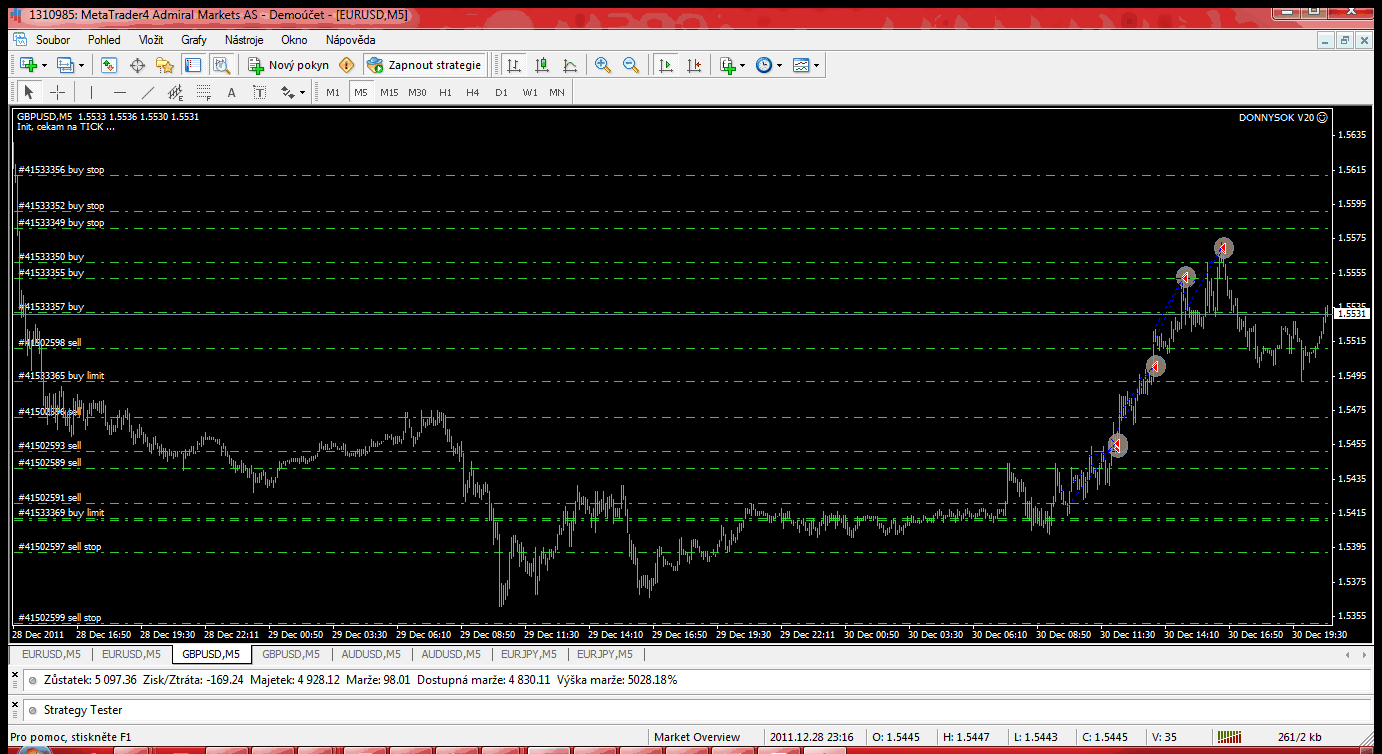
Task: Select the H4 timeframe
Action: point(473,93)
